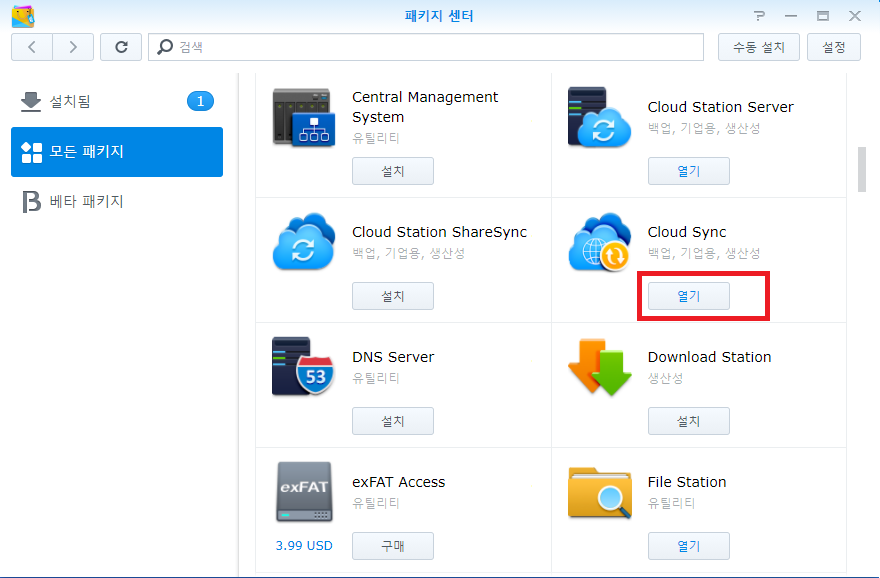Go back with the left arrow button
Image resolution: width=880 pixels, height=578 pixels.
(32, 47)
